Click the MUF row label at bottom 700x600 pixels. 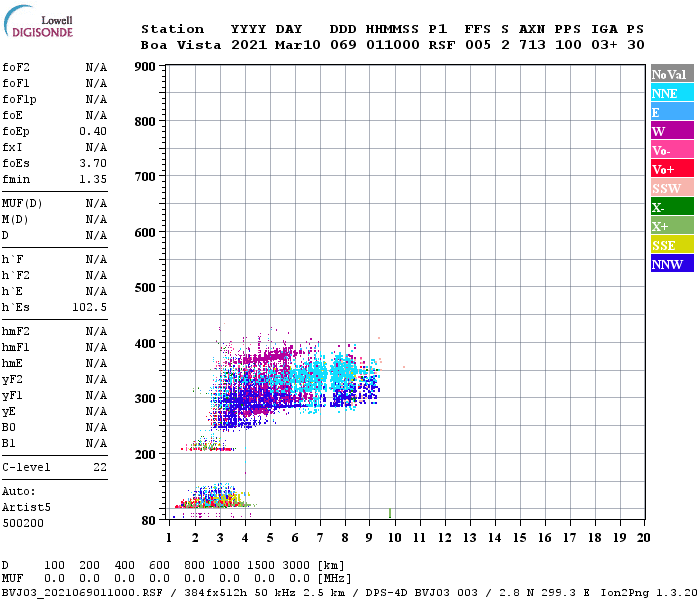coord(12,579)
